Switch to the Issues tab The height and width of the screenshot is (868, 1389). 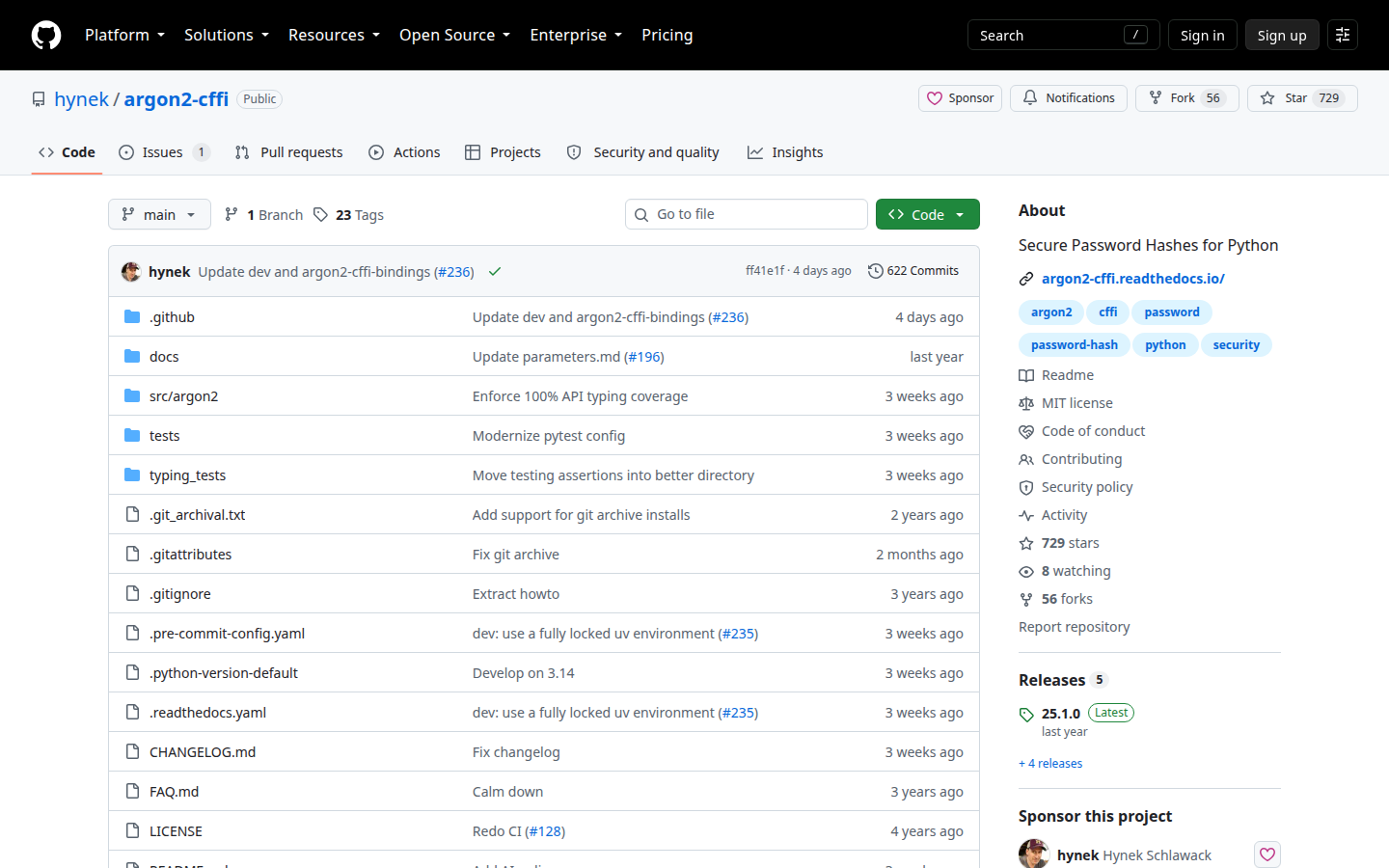click(x=163, y=152)
